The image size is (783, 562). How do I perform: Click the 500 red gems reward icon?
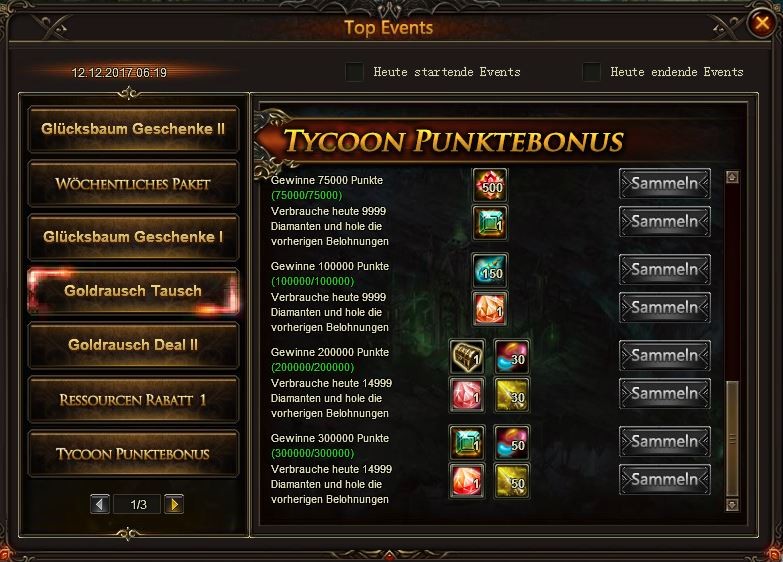(x=490, y=185)
